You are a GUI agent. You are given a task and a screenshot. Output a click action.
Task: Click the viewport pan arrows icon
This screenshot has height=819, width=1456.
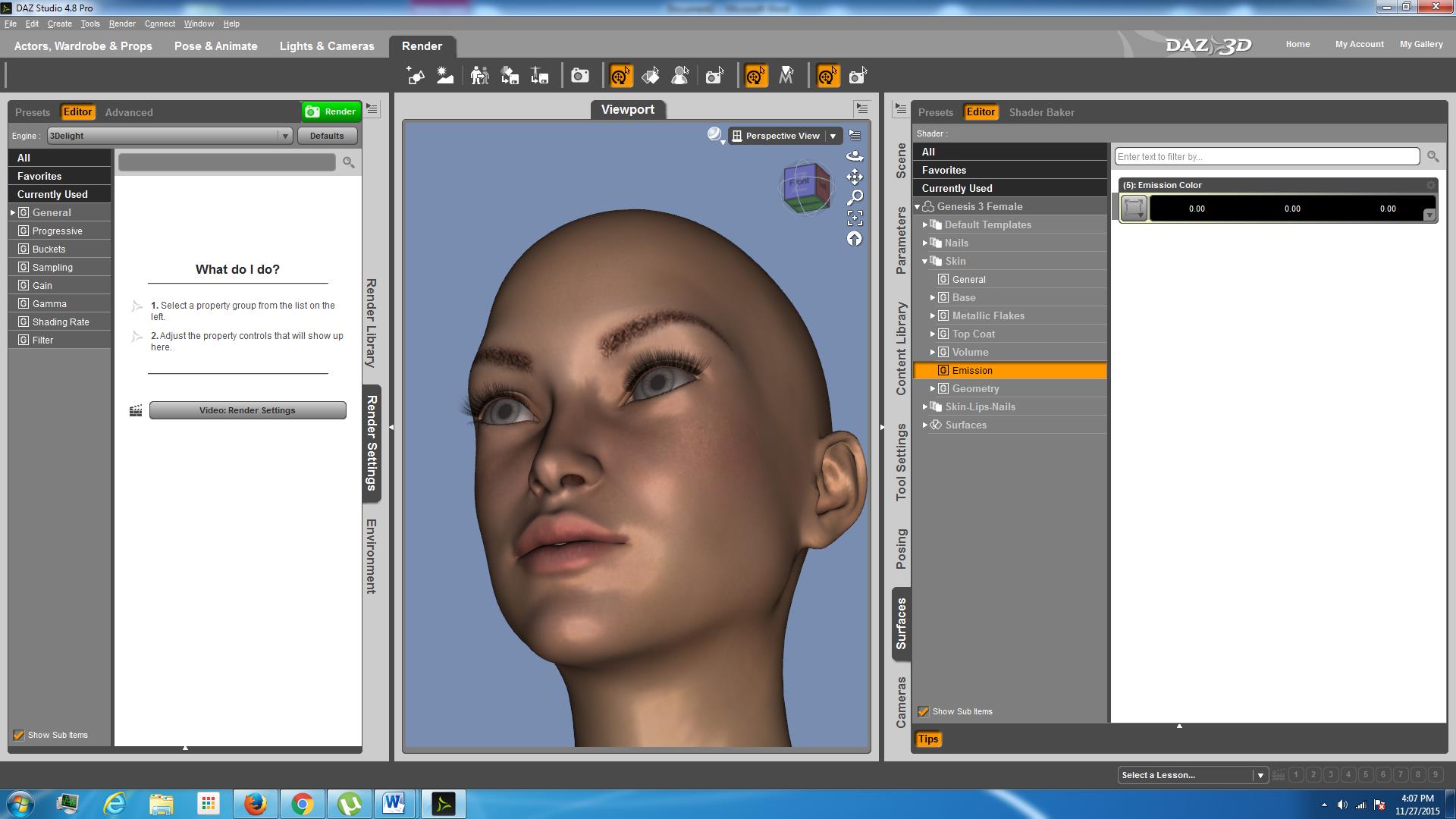pos(855,177)
